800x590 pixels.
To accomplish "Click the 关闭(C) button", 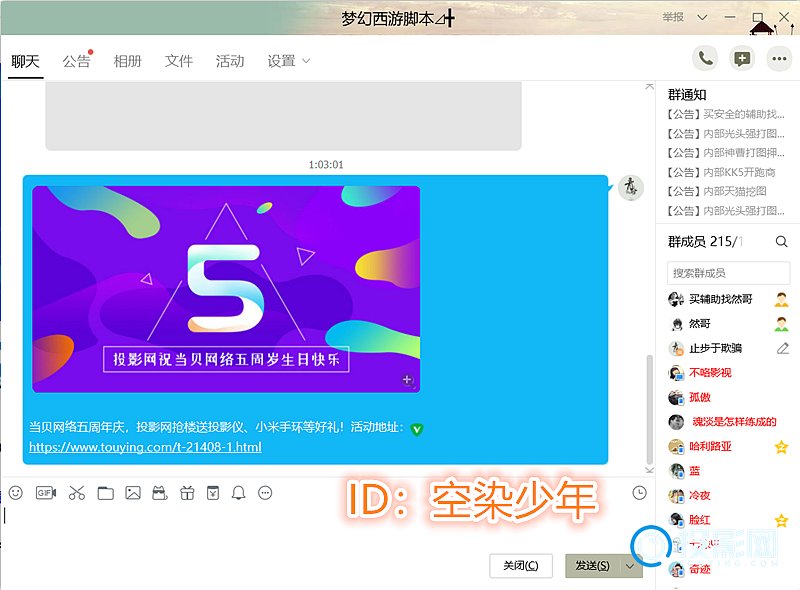I will (520, 566).
